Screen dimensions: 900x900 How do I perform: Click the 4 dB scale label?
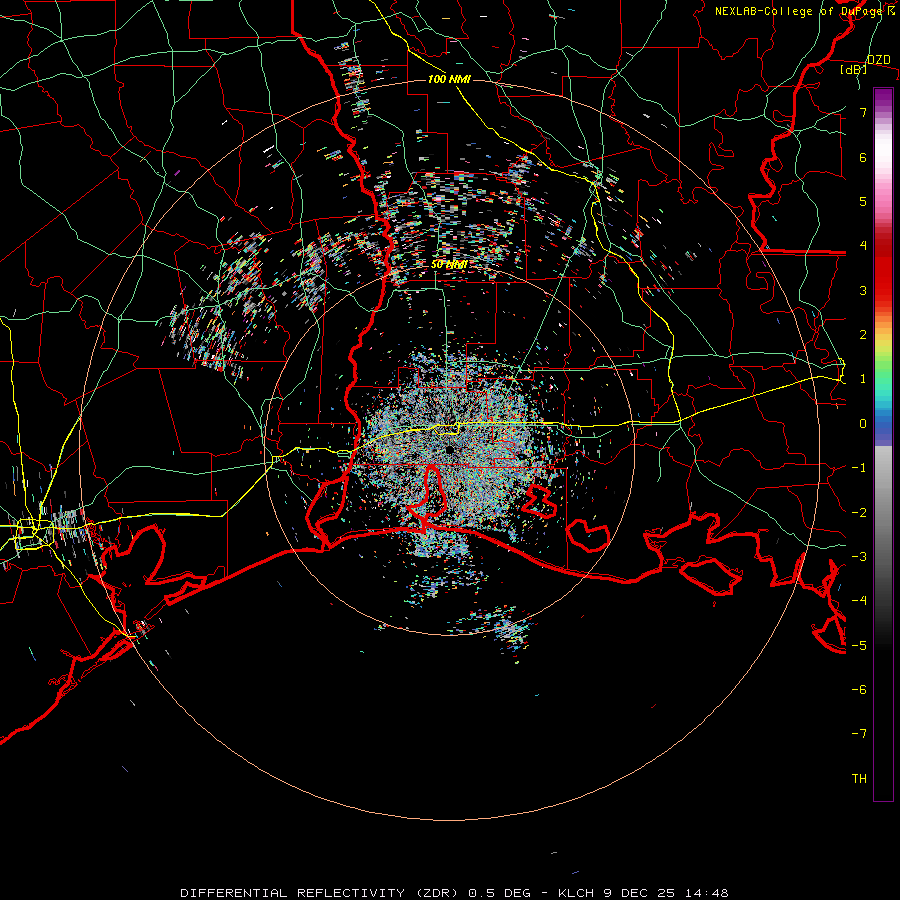tap(863, 246)
